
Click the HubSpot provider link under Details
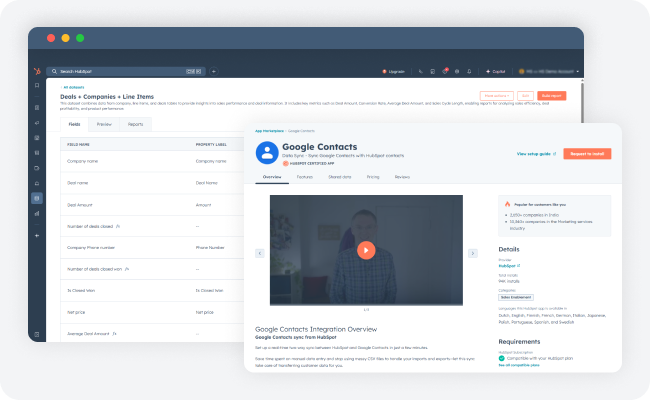point(509,266)
